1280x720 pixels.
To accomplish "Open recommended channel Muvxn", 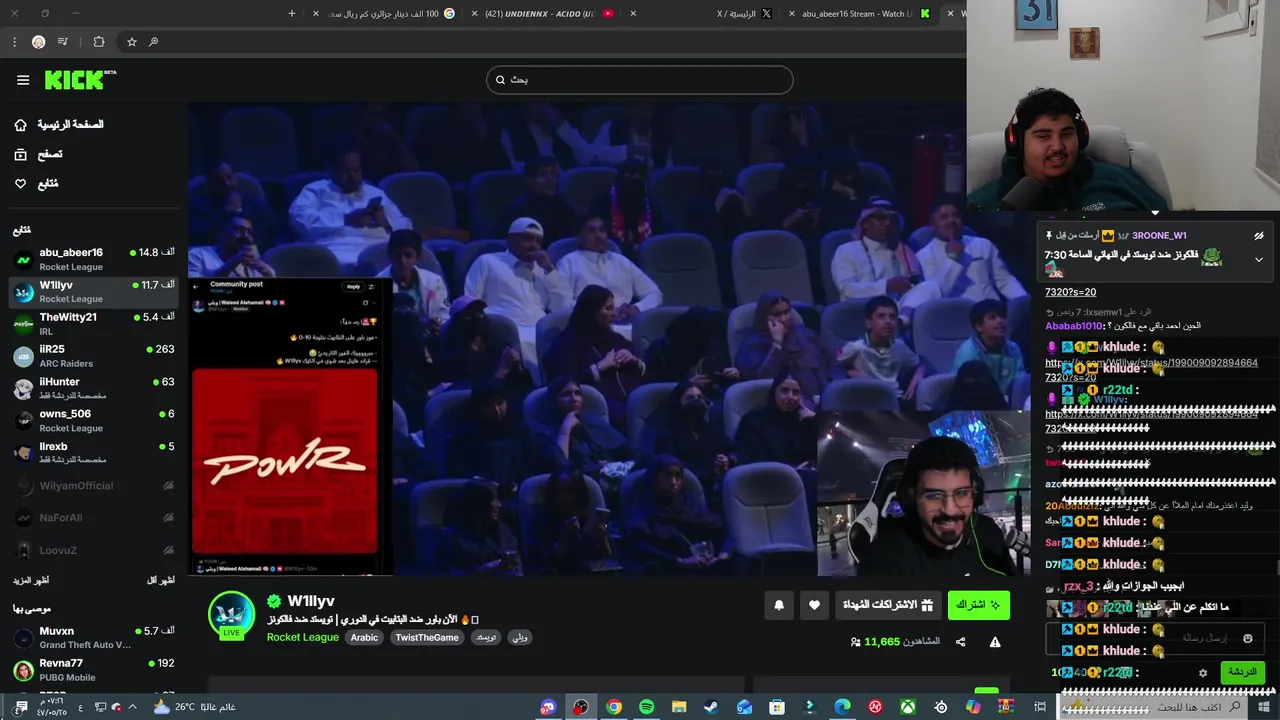I will click(x=94, y=638).
